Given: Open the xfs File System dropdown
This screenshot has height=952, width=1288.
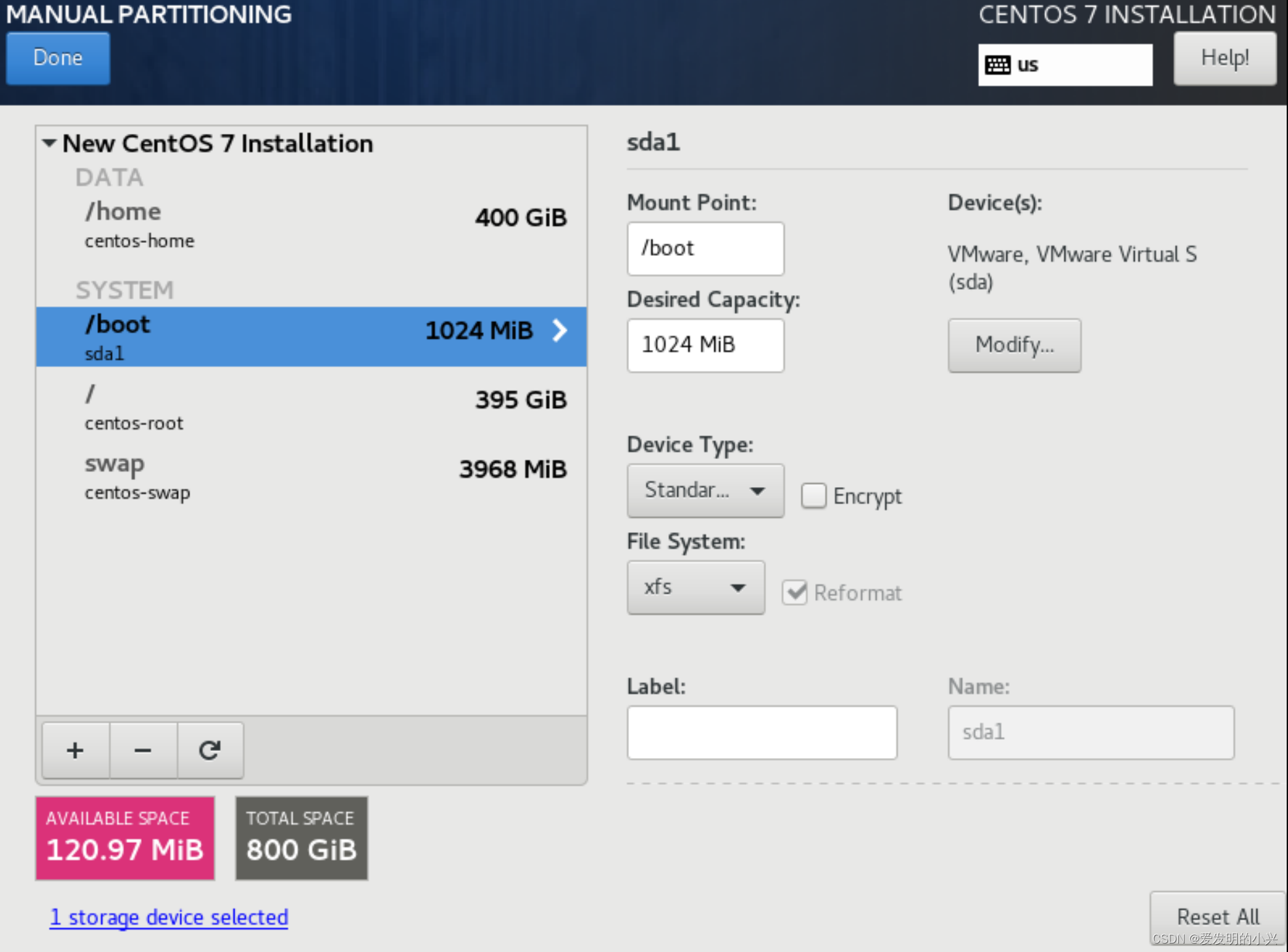Looking at the screenshot, I should [696, 587].
